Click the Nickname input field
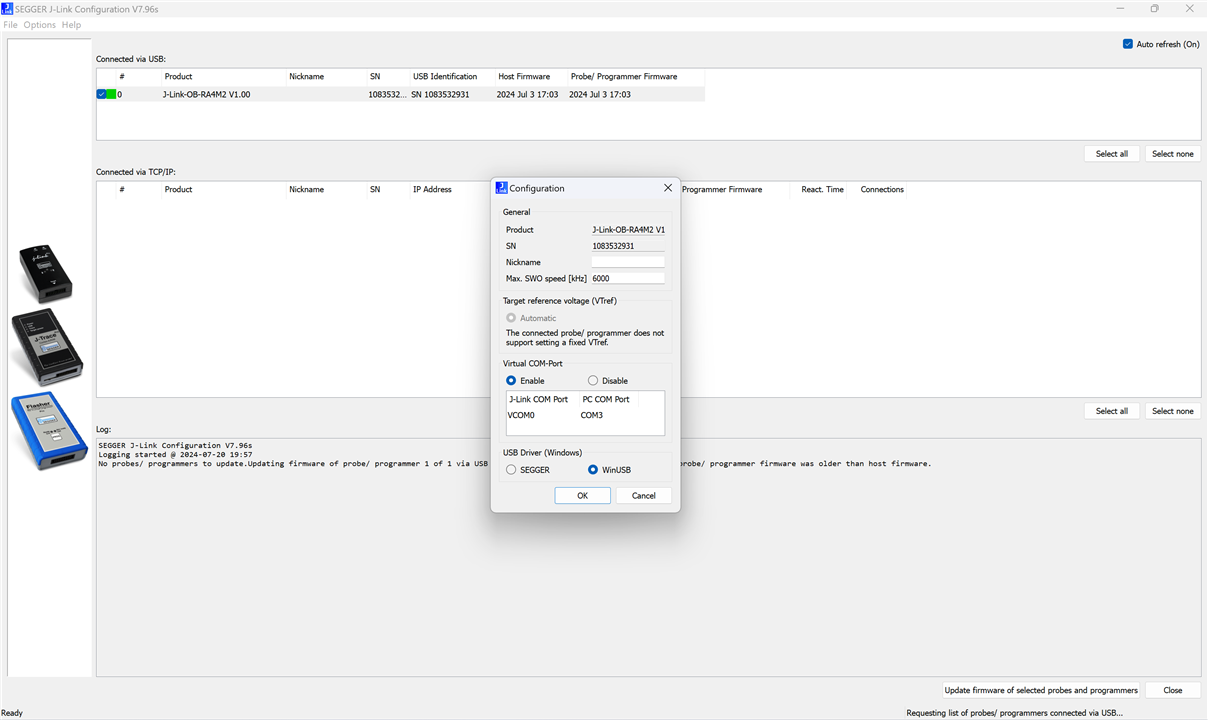 coord(627,262)
